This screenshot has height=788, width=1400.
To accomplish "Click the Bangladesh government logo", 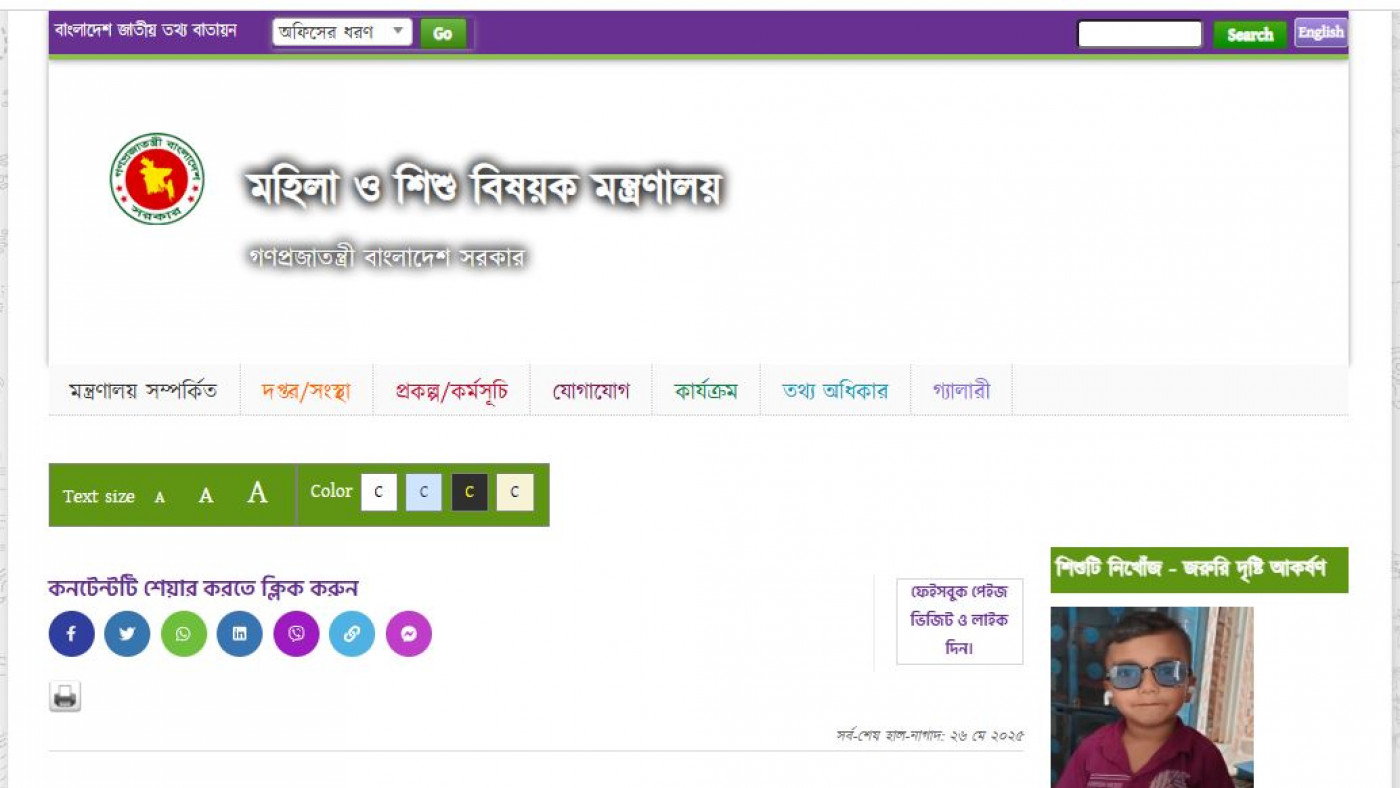I will pos(157,178).
